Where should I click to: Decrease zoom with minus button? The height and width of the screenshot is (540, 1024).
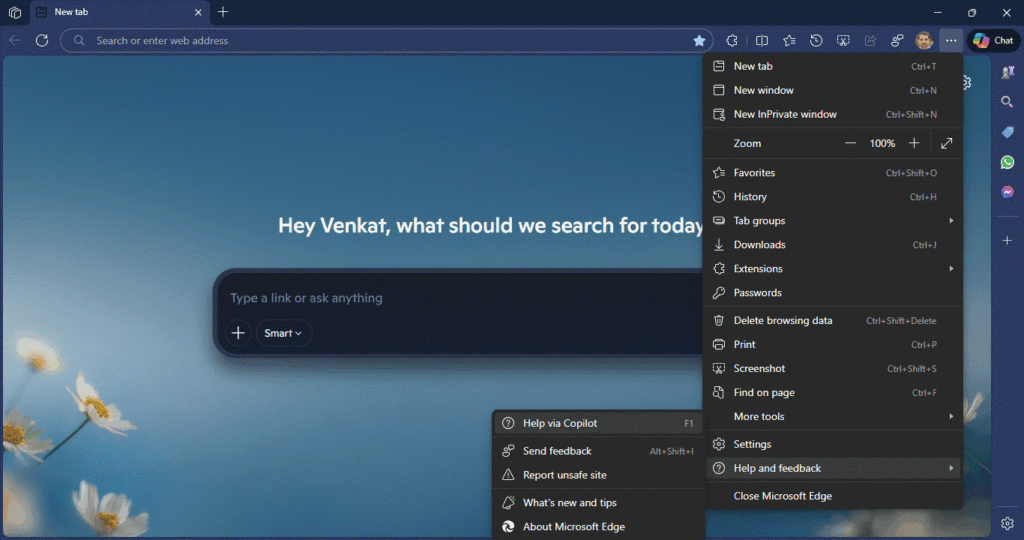tap(850, 143)
